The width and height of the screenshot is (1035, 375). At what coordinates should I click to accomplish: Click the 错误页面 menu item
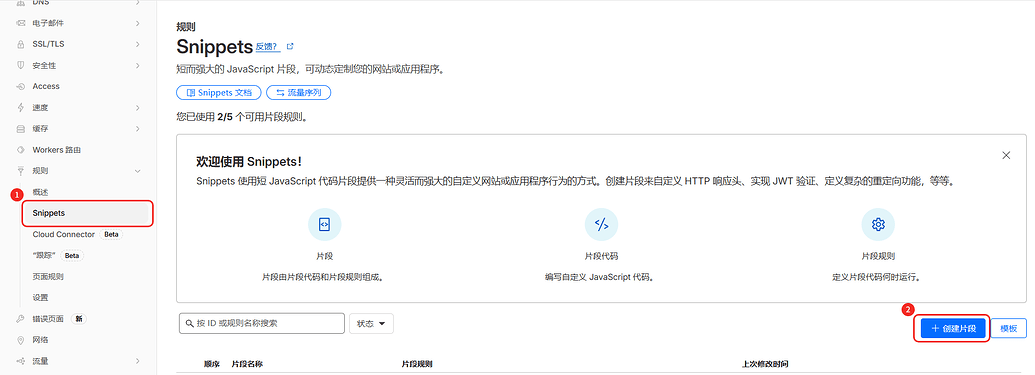48,319
